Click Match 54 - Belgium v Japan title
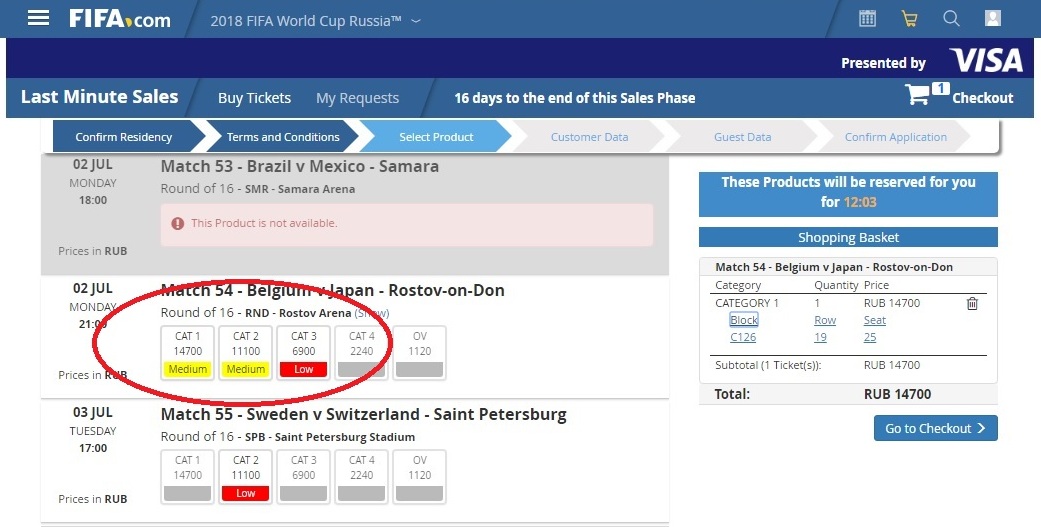 click(x=333, y=290)
